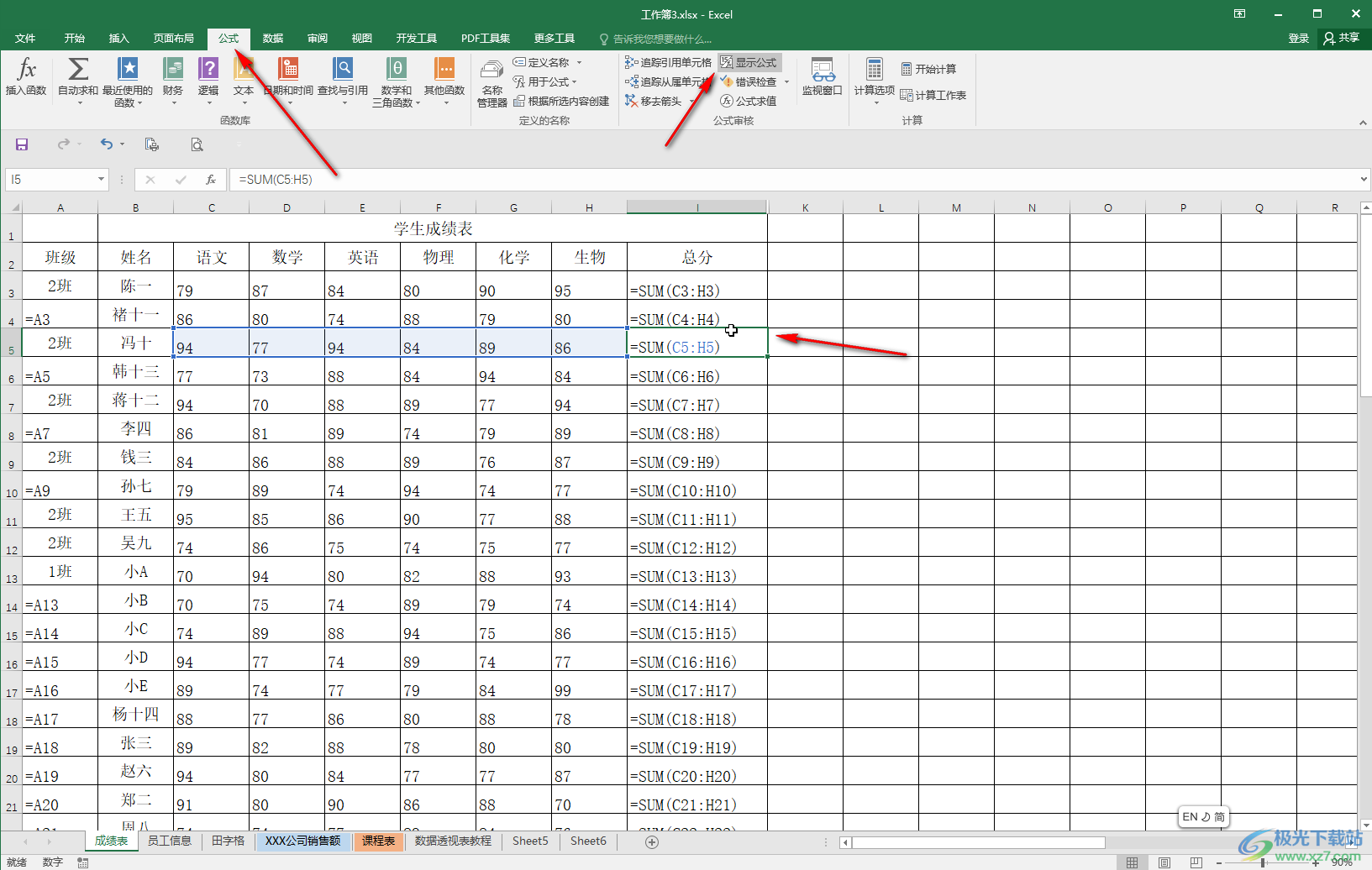Click Calculate Sheet 计算工作表
Image resolution: width=1372 pixels, height=870 pixels.
933,95
